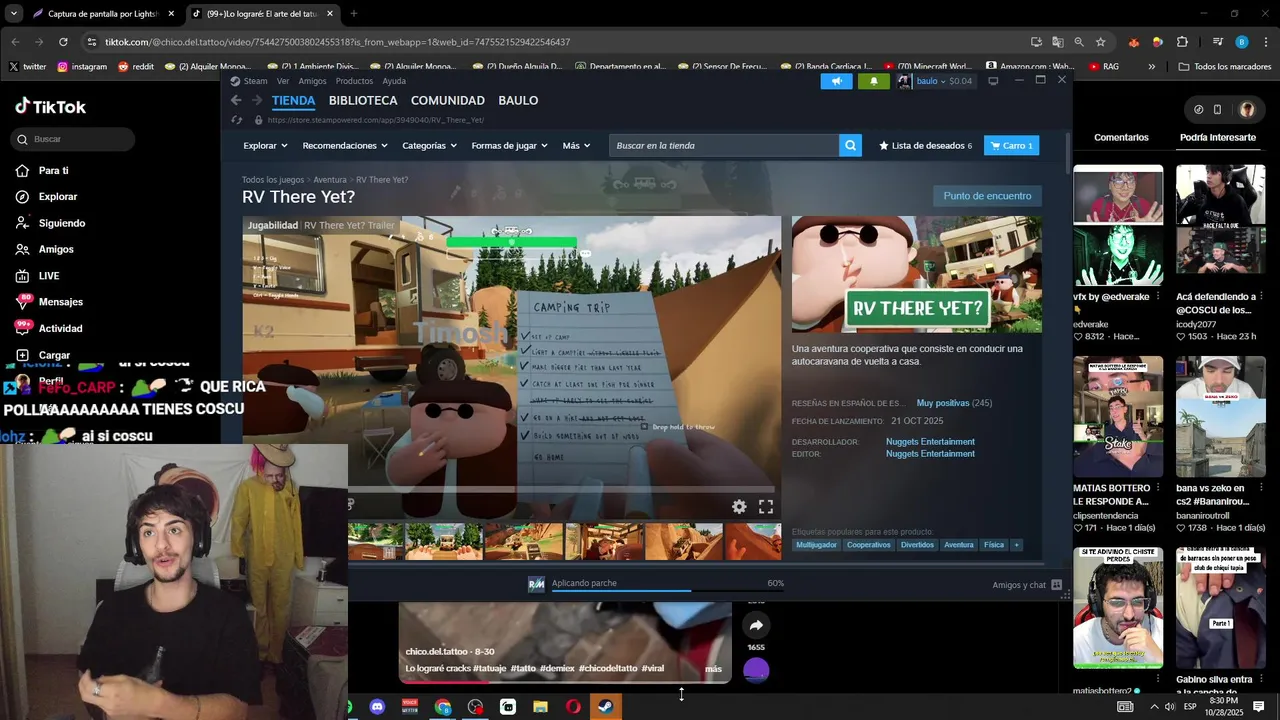Open Chrome media controls icon
The height and width of the screenshot is (720, 1280).
click(1217, 42)
